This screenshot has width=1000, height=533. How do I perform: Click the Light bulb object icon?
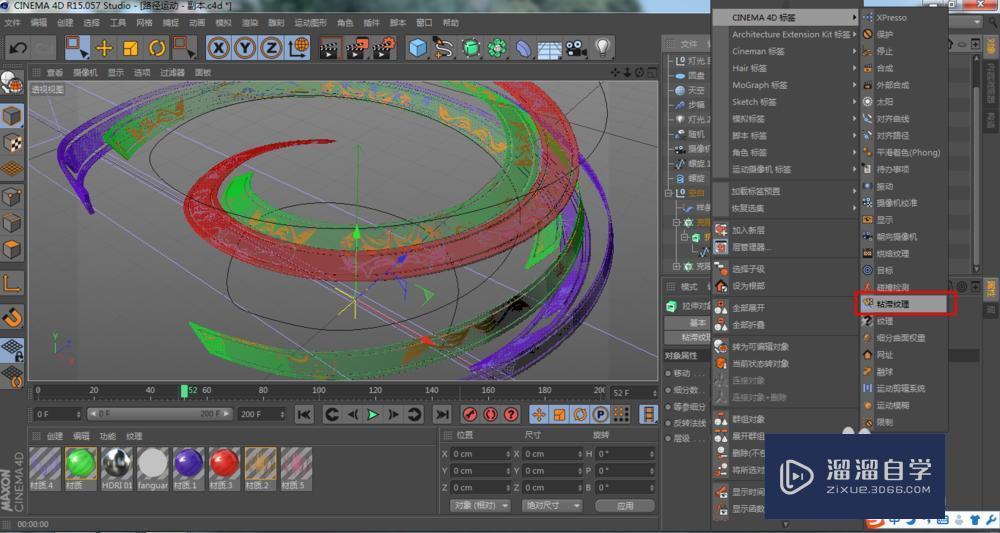click(603, 47)
